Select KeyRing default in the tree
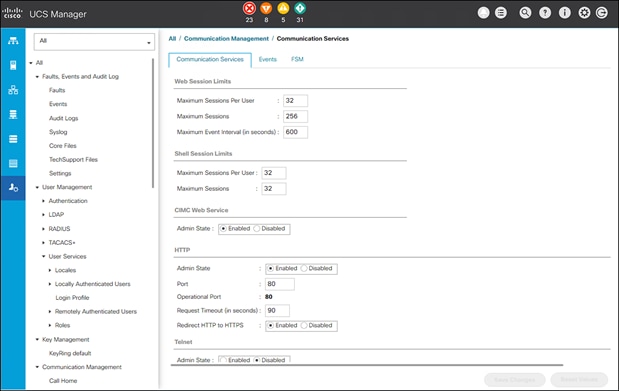This screenshot has width=619, height=391. (70, 353)
